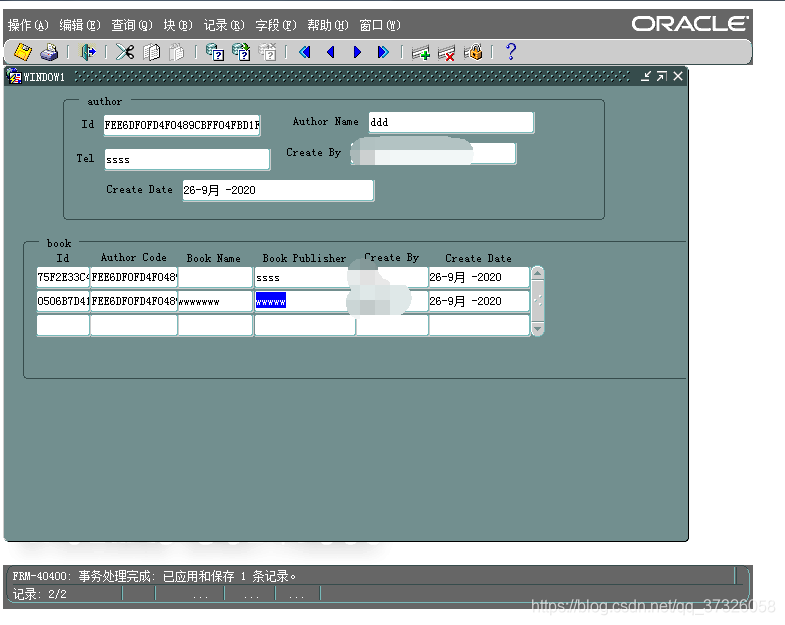Go to the next block with double-right arrow

tap(383, 52)
